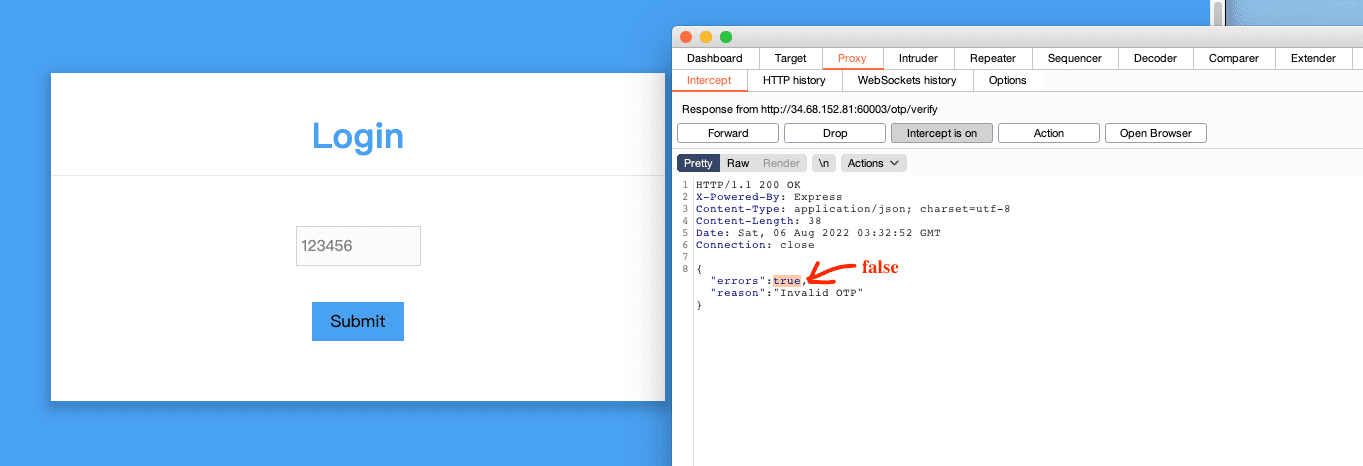Screen dimensions: 1363x466
Task: Toggle the \n non-printable characters button
Action: tap(823, 163)
